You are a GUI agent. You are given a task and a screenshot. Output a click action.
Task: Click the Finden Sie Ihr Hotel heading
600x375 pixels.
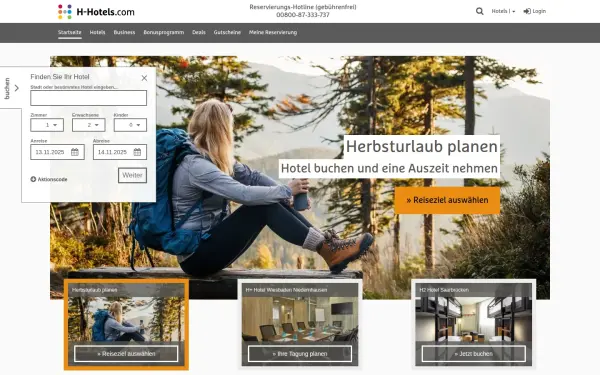60,77
